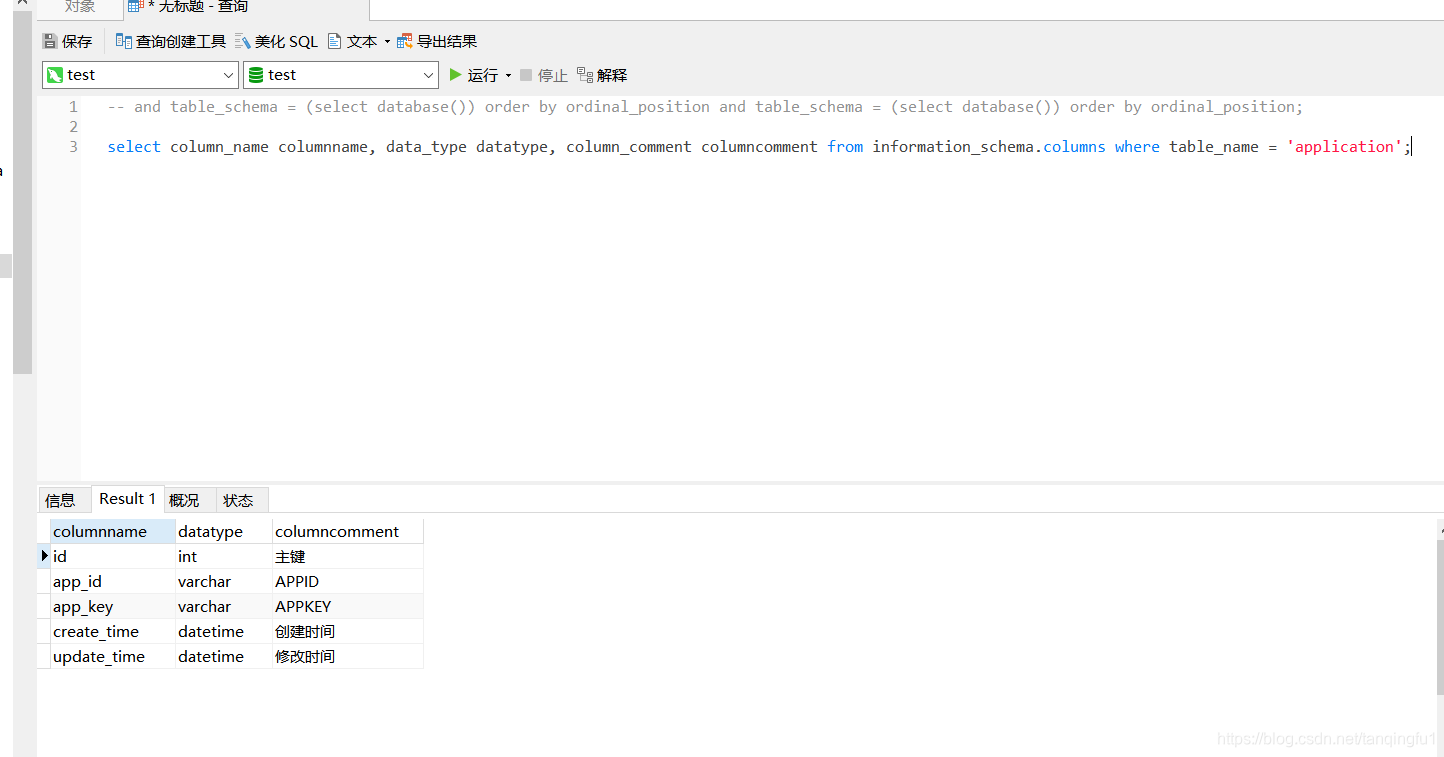This screenshot has height=757, width=1444.
Task: Open the 概况 profile tab
Action: click(x=184, y=499)
